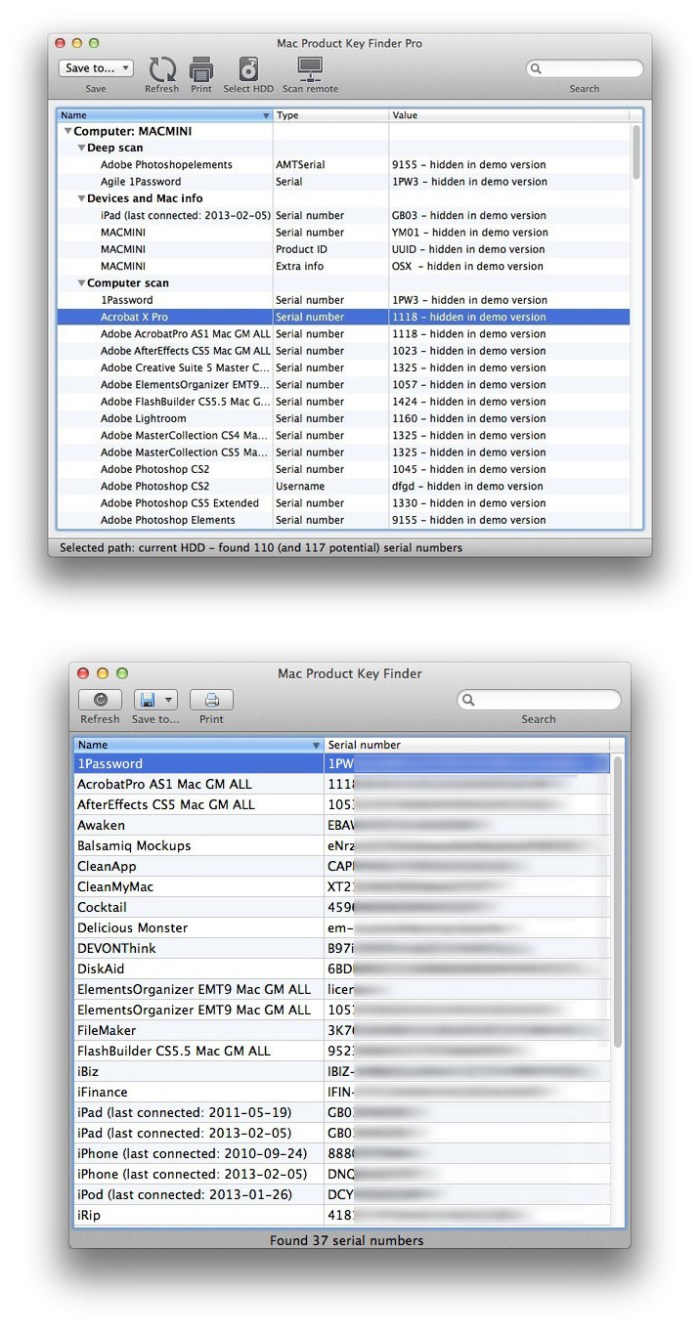Click Scan remote monitor icon

(x=310, y=69)
